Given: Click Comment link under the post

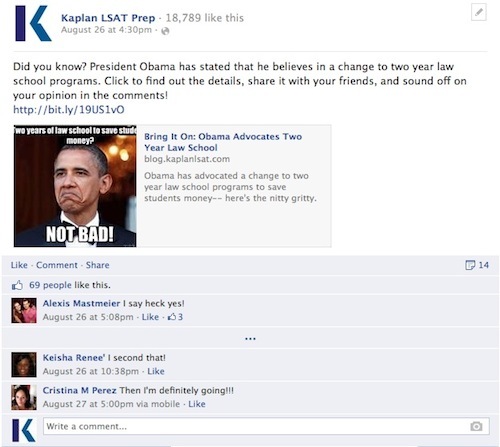Looking at the screenshot, I should [x=57, y=265].
